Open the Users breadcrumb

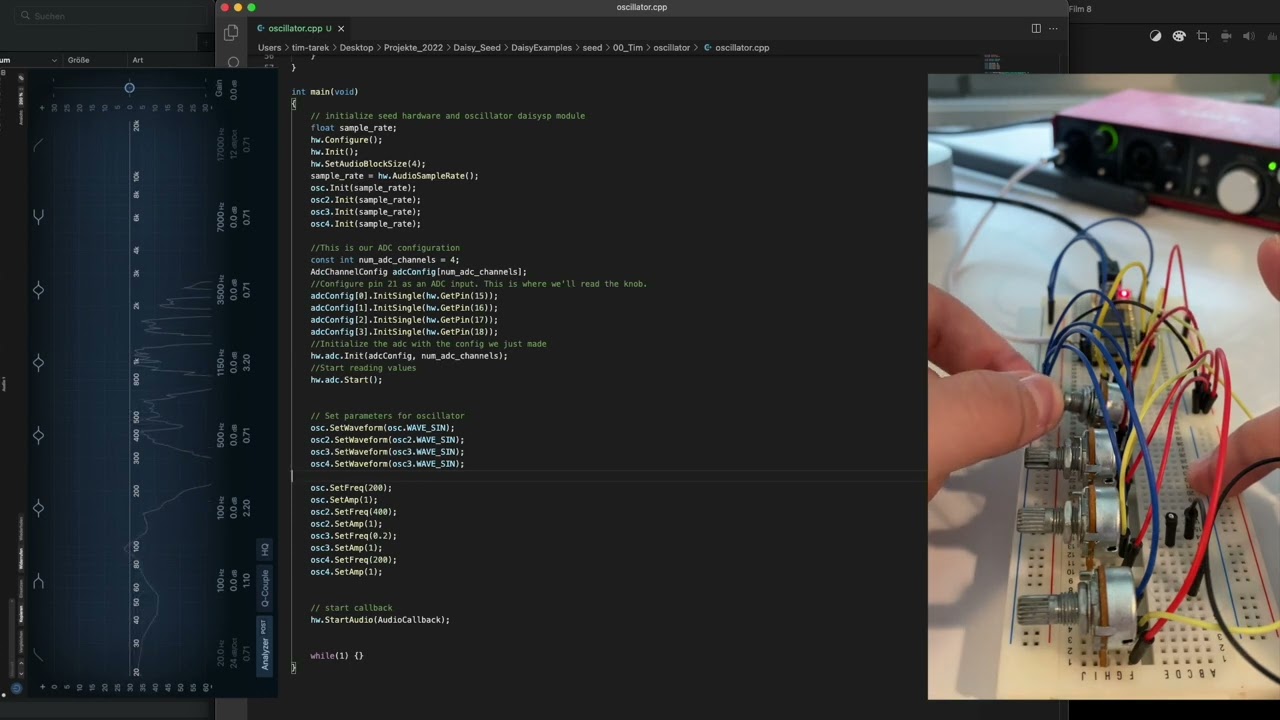[x=269, y=47]
